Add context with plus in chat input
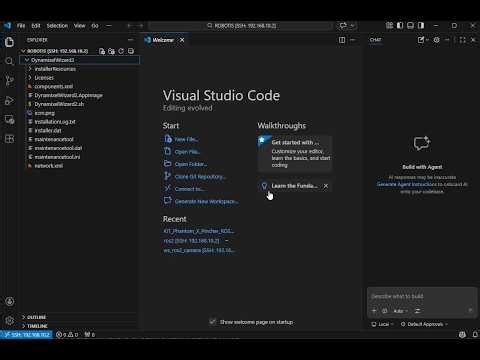The image size is (480, 360). 374,311
